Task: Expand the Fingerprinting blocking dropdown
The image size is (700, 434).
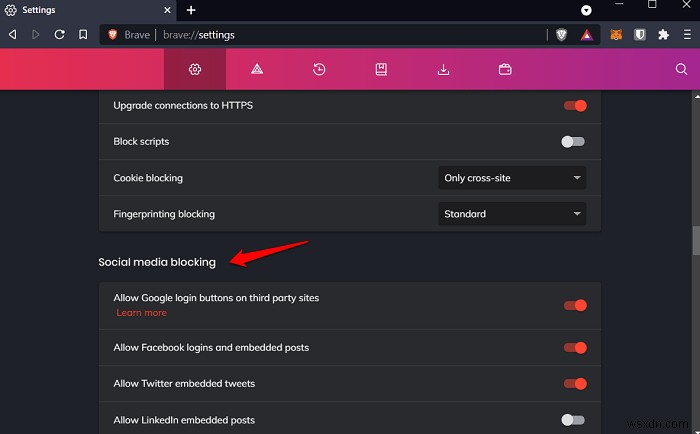Action: [513, 214]
